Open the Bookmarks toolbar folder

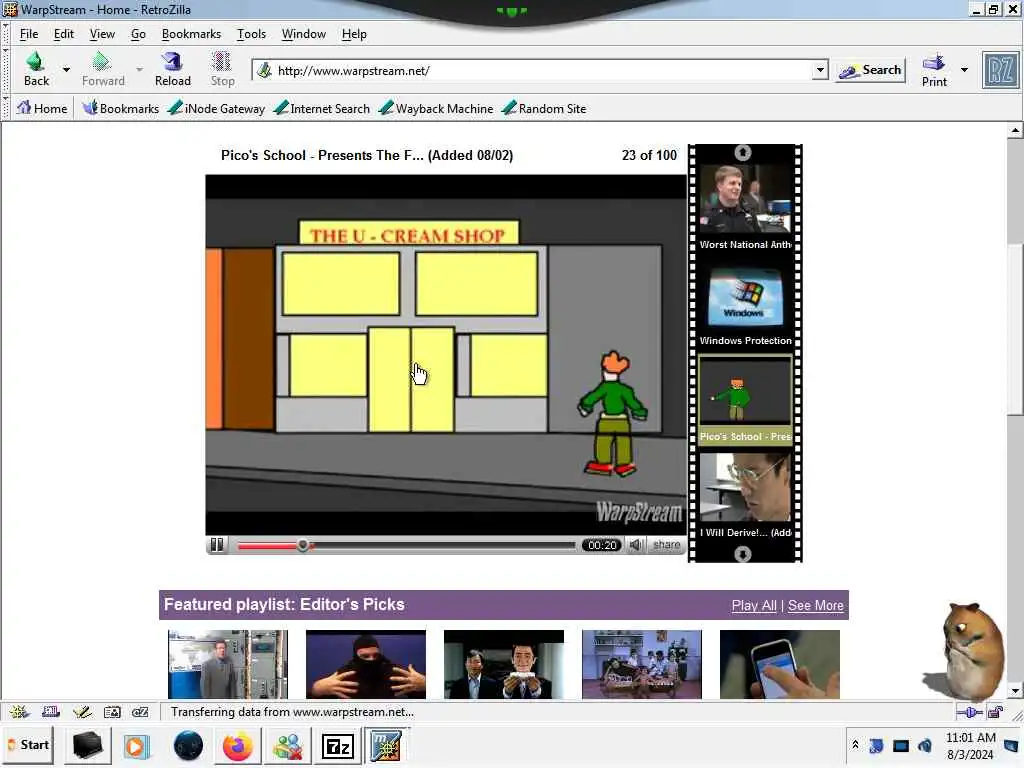(121, 108)
